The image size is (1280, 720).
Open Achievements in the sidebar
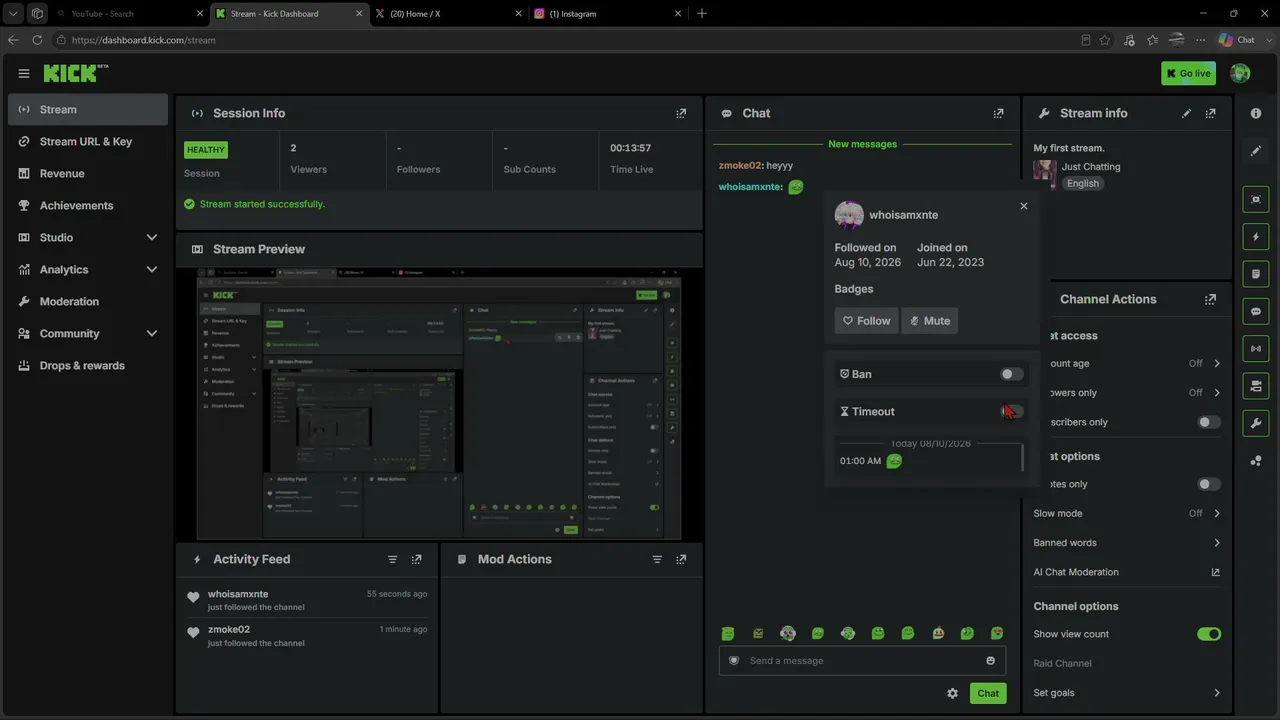point(88,206)
